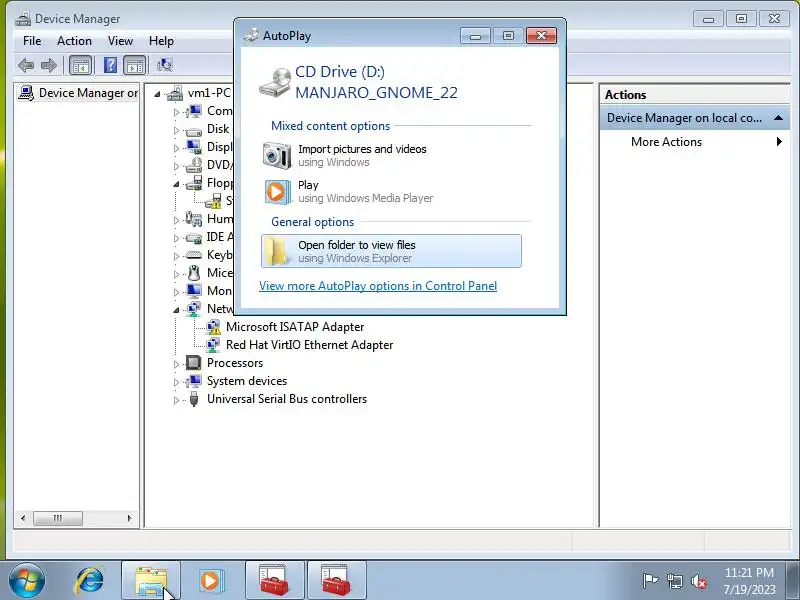Close the AutoPlay dialog
800x600 pixels.
pyautogui.click(x=541, y=35)
